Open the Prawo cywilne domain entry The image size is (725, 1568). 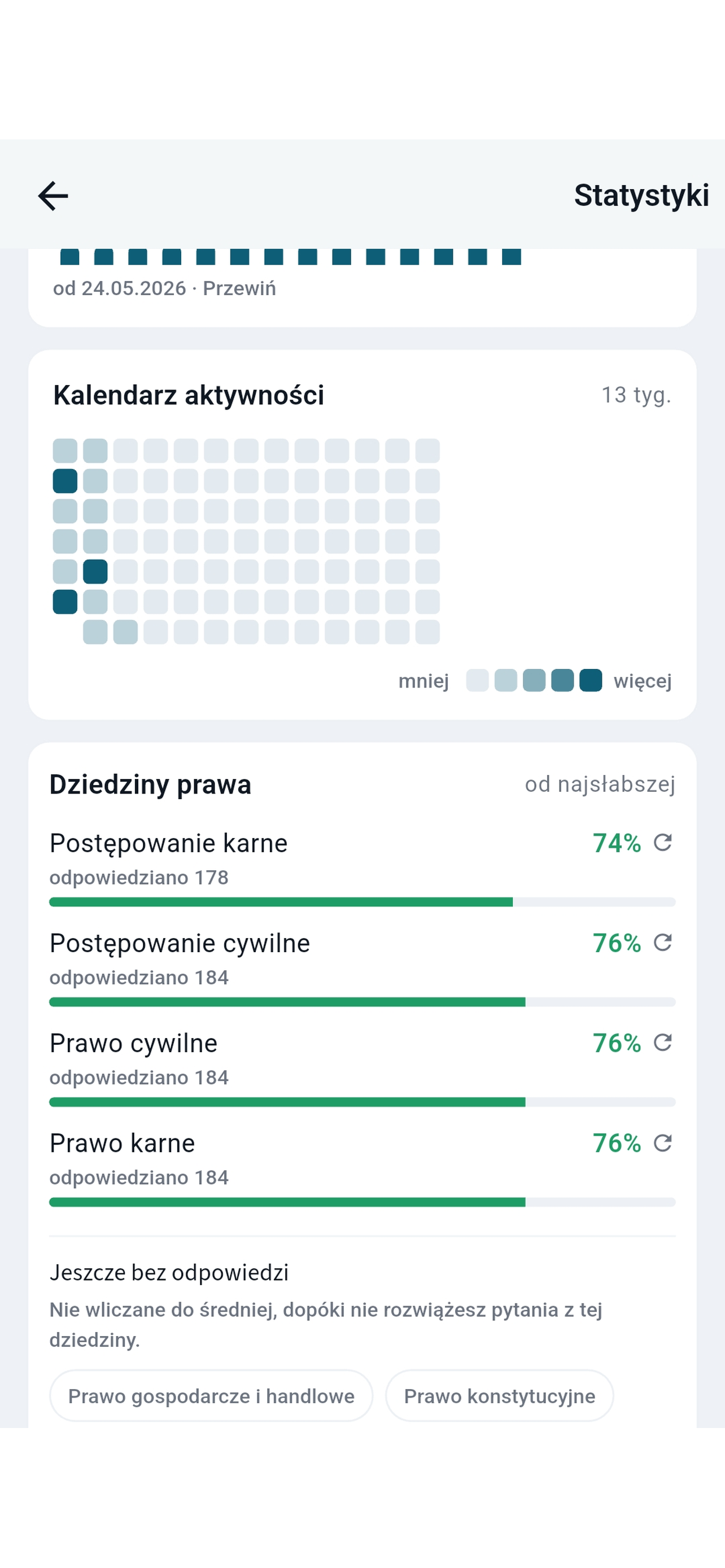tap(362, 1067)
